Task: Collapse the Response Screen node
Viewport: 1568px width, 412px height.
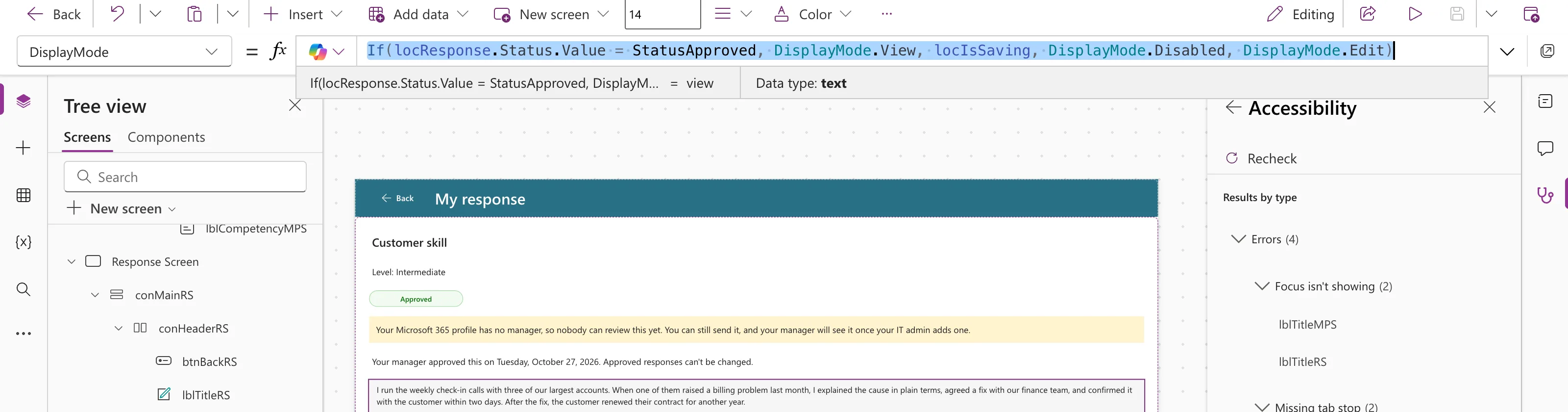Action: click(x=71, y=261)
